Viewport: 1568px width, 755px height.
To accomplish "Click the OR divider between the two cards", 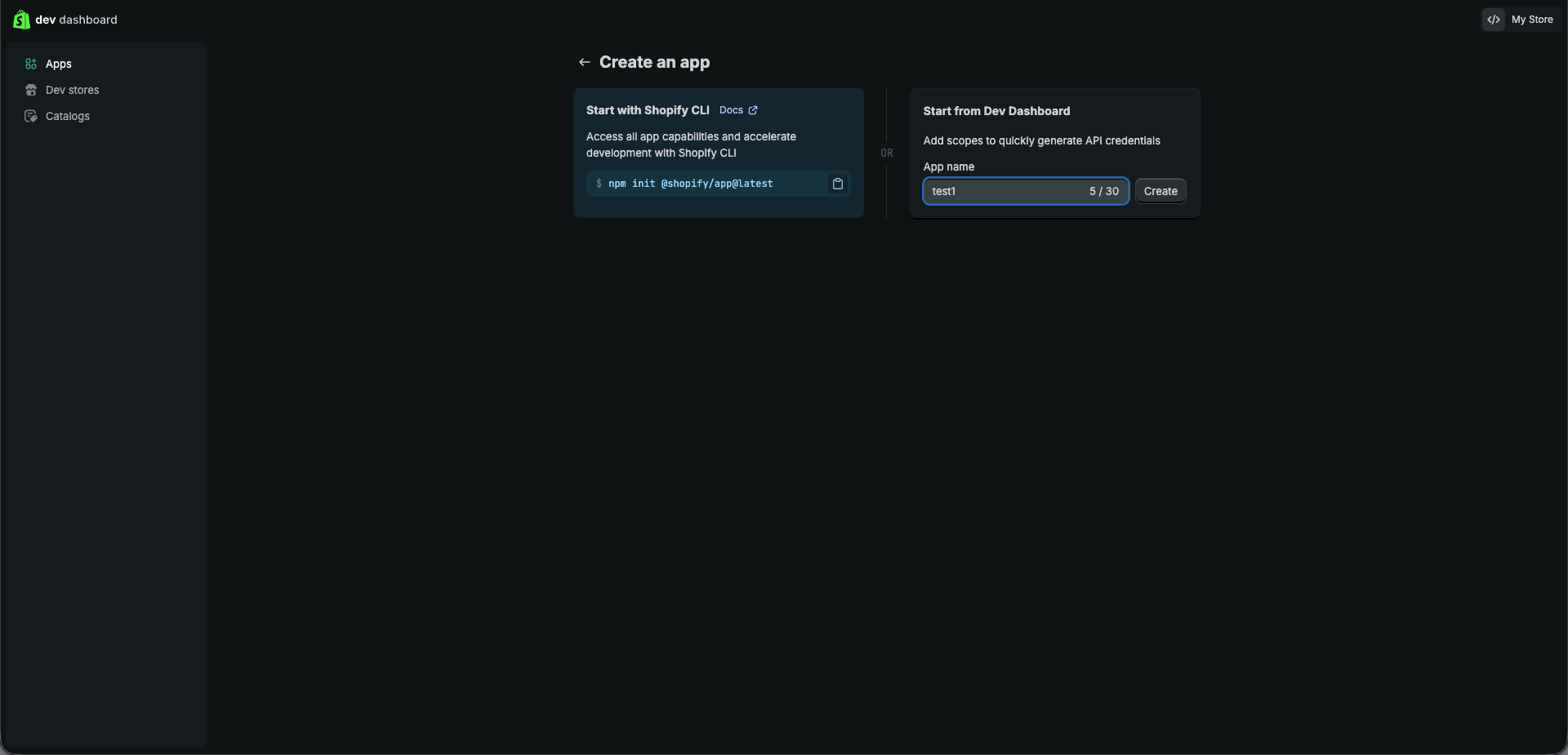I will [887, 153].
